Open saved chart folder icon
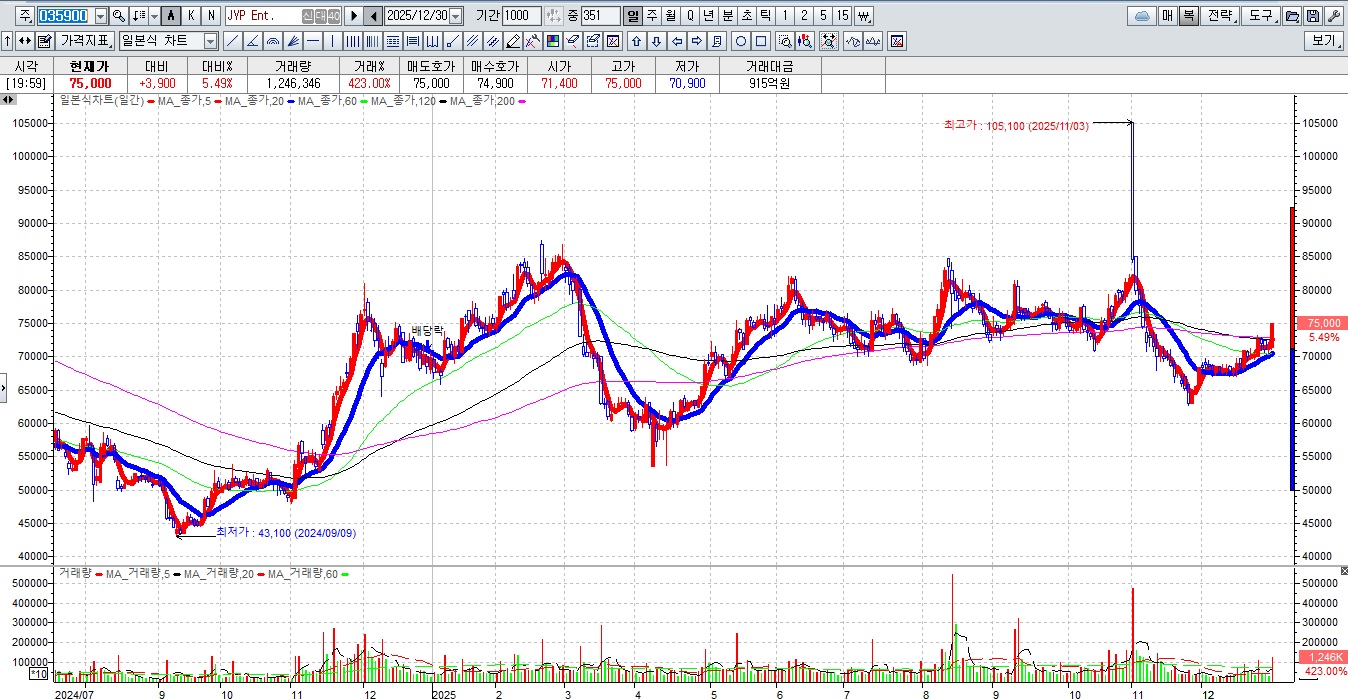 [1292, 16]
